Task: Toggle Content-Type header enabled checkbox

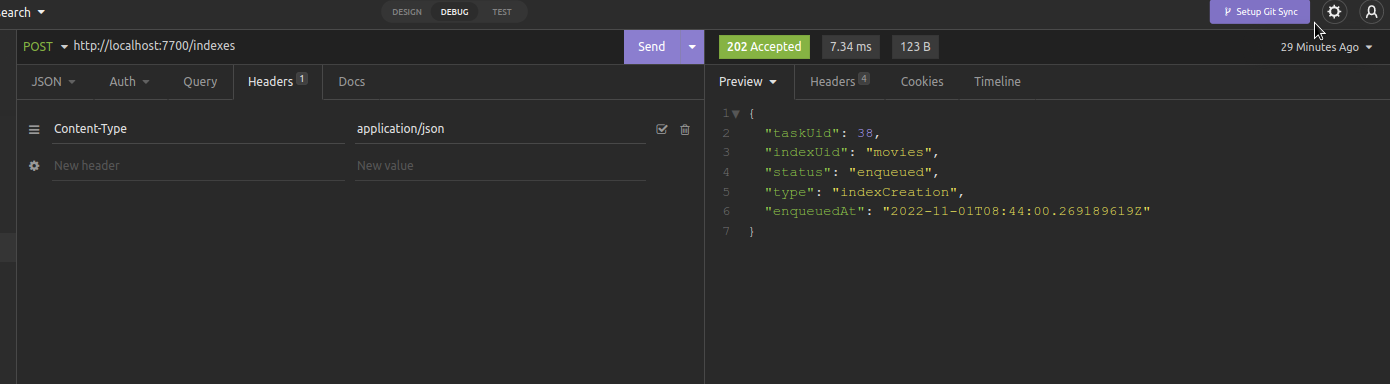Action: pyautogui.click(x=661, y=129)
